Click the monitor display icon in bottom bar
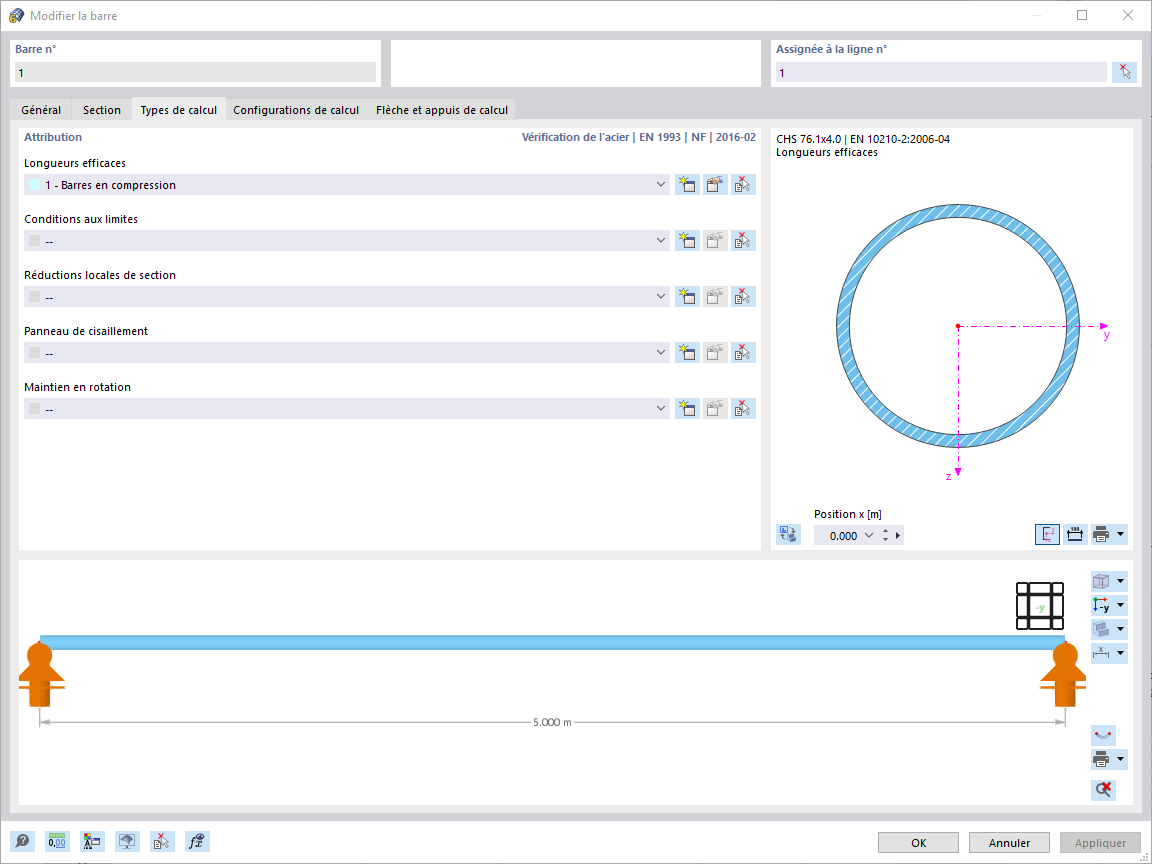Viewport: 1152px width, 864px height. click(x=128, y=841)
